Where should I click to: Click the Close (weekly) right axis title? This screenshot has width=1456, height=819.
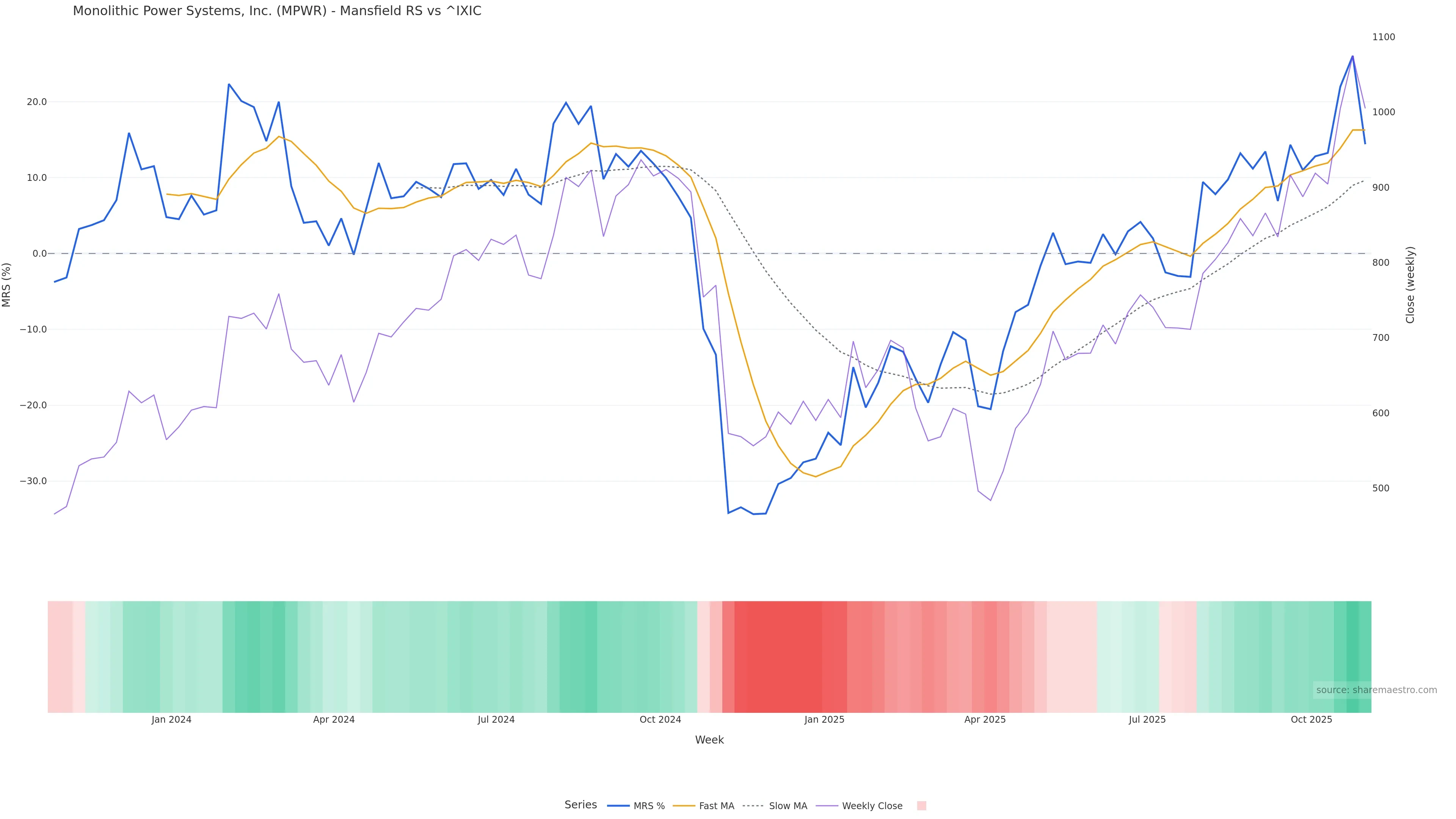1410,285
